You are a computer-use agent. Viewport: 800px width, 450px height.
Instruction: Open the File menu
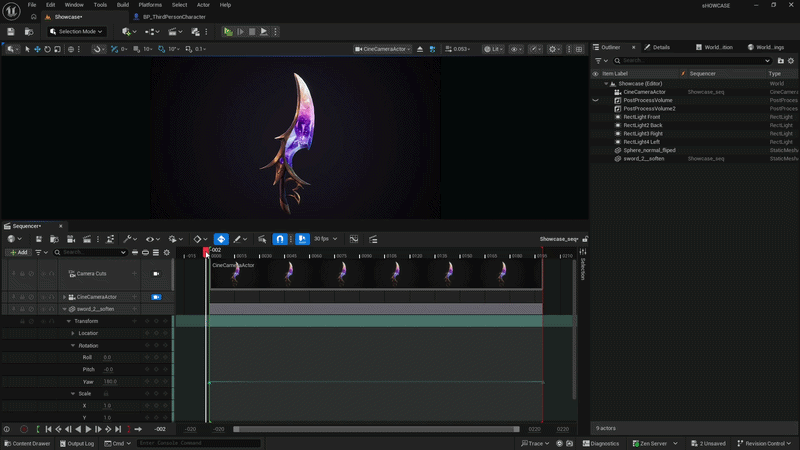[32, 5]
